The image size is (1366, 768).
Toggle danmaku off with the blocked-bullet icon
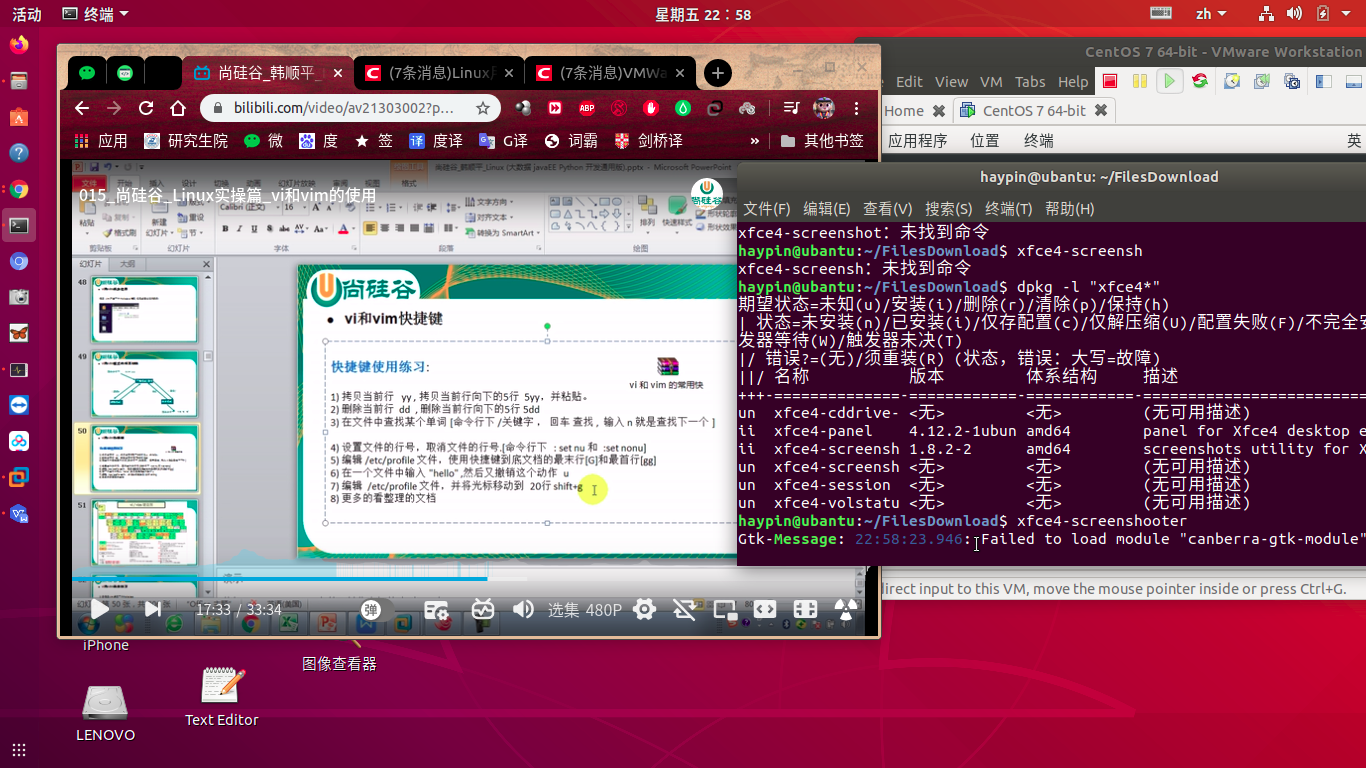coord(684,608)
